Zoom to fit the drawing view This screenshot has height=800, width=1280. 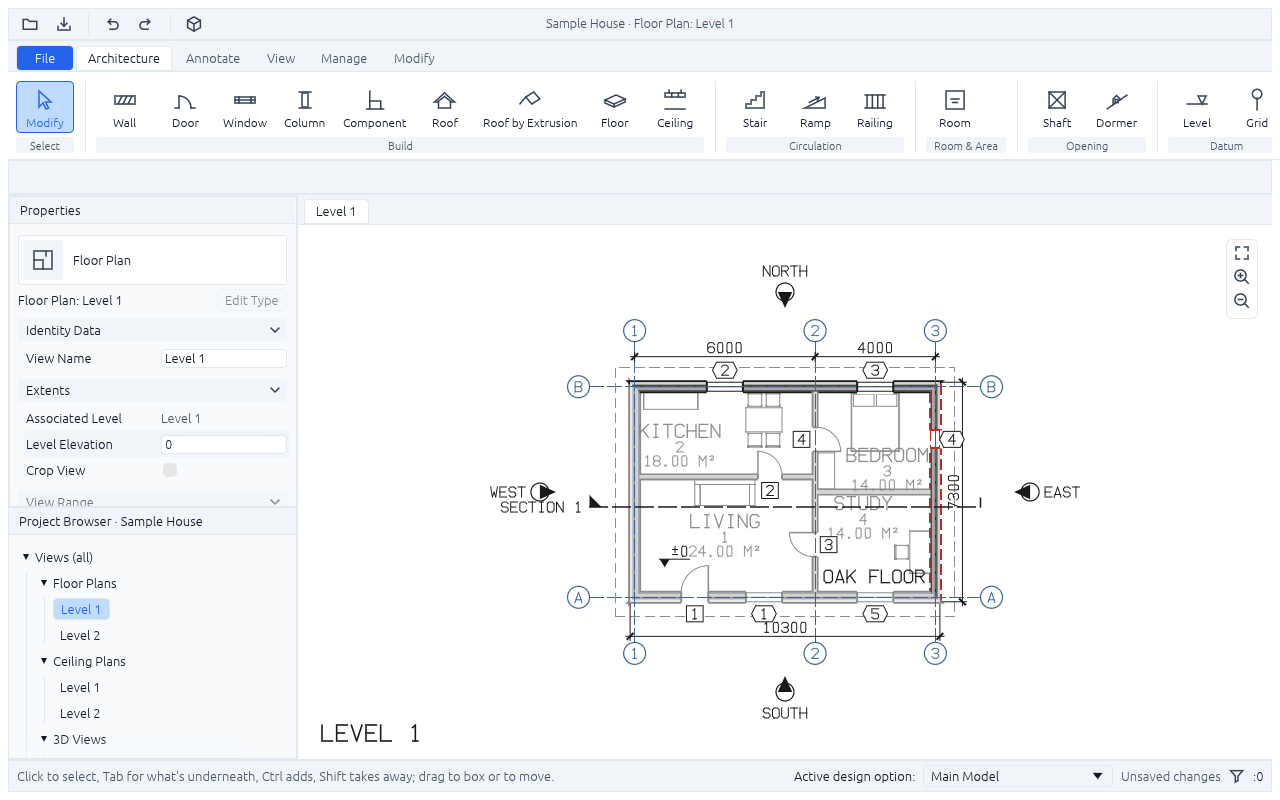1242,253
